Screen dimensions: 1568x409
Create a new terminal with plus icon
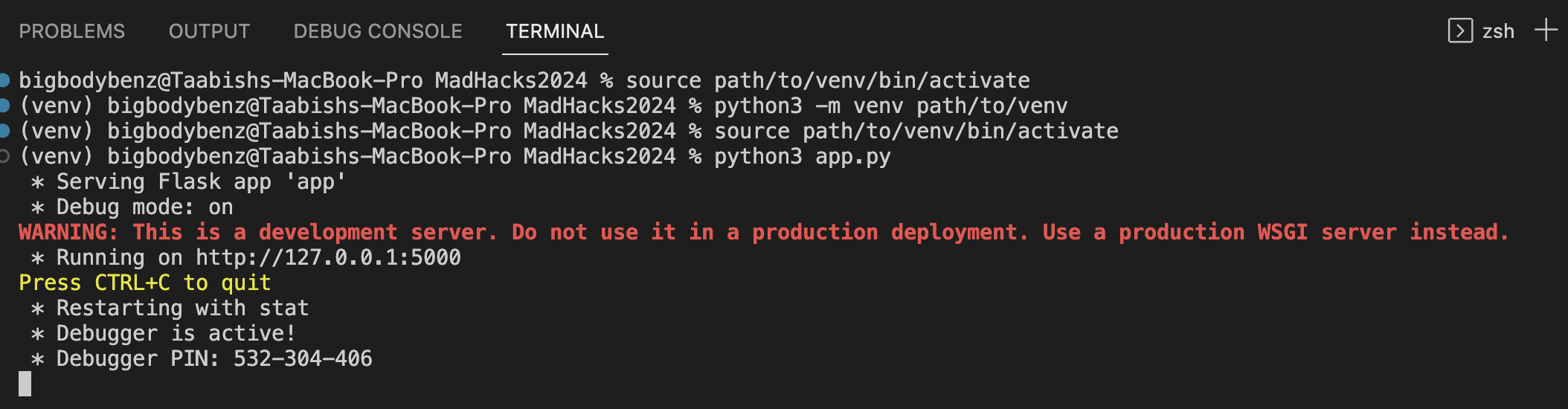1546,30
